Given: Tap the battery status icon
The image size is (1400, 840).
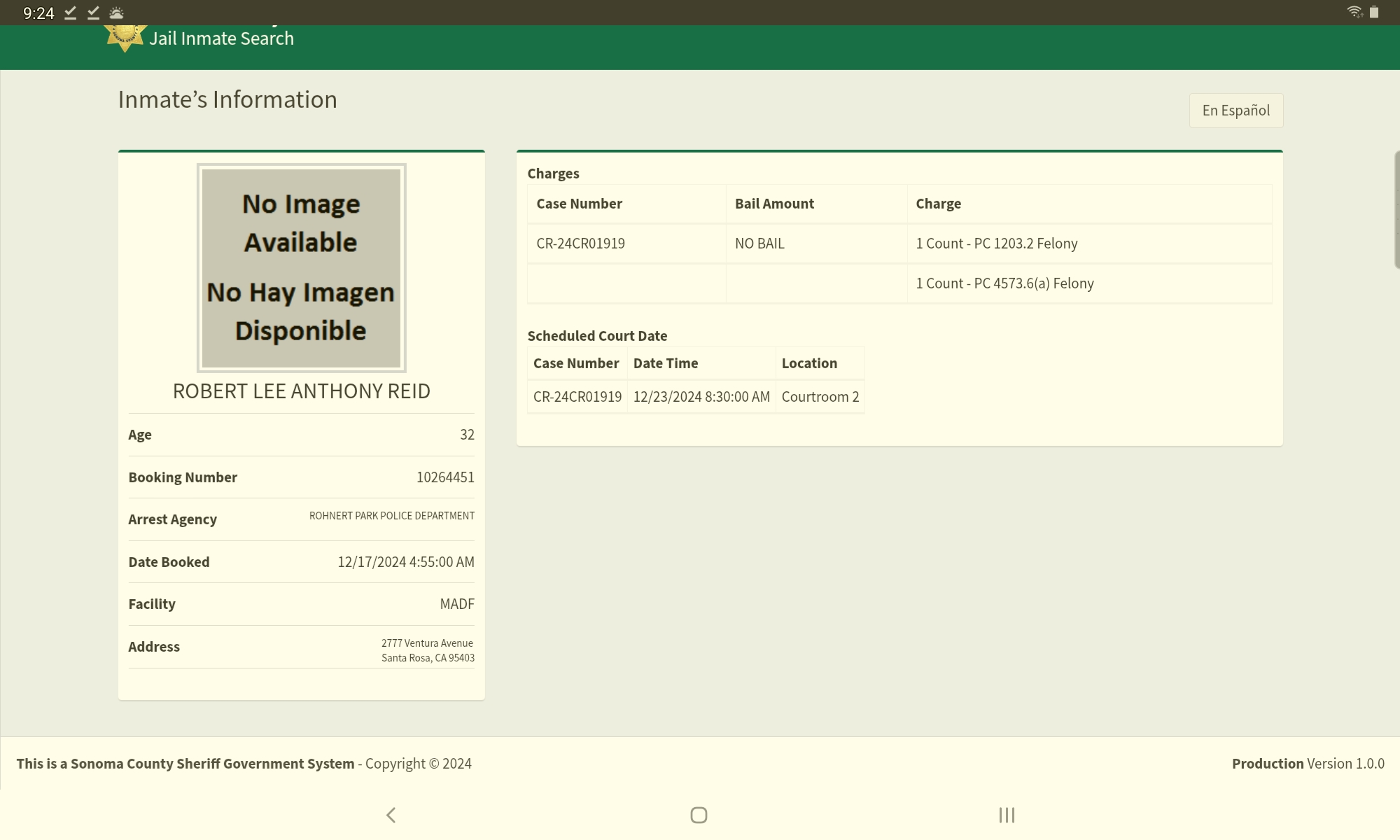Looking at the screenshot, I should click(1374, 12).
